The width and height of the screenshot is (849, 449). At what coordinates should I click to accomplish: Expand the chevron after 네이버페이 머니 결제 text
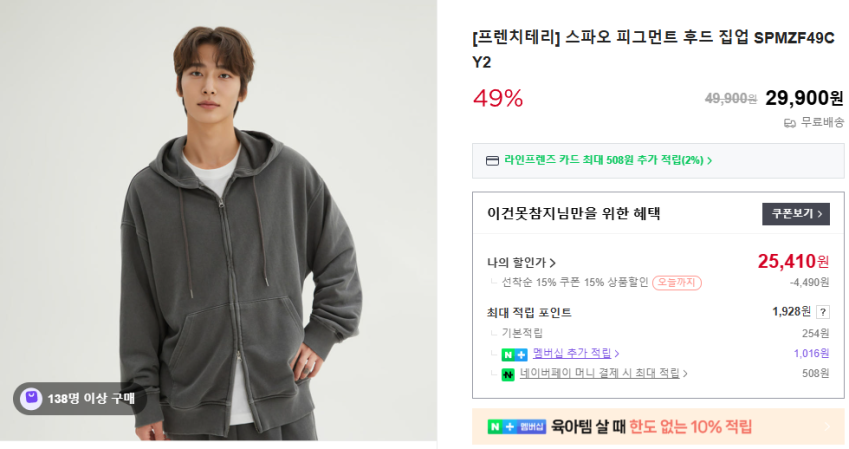click(685, 374)
